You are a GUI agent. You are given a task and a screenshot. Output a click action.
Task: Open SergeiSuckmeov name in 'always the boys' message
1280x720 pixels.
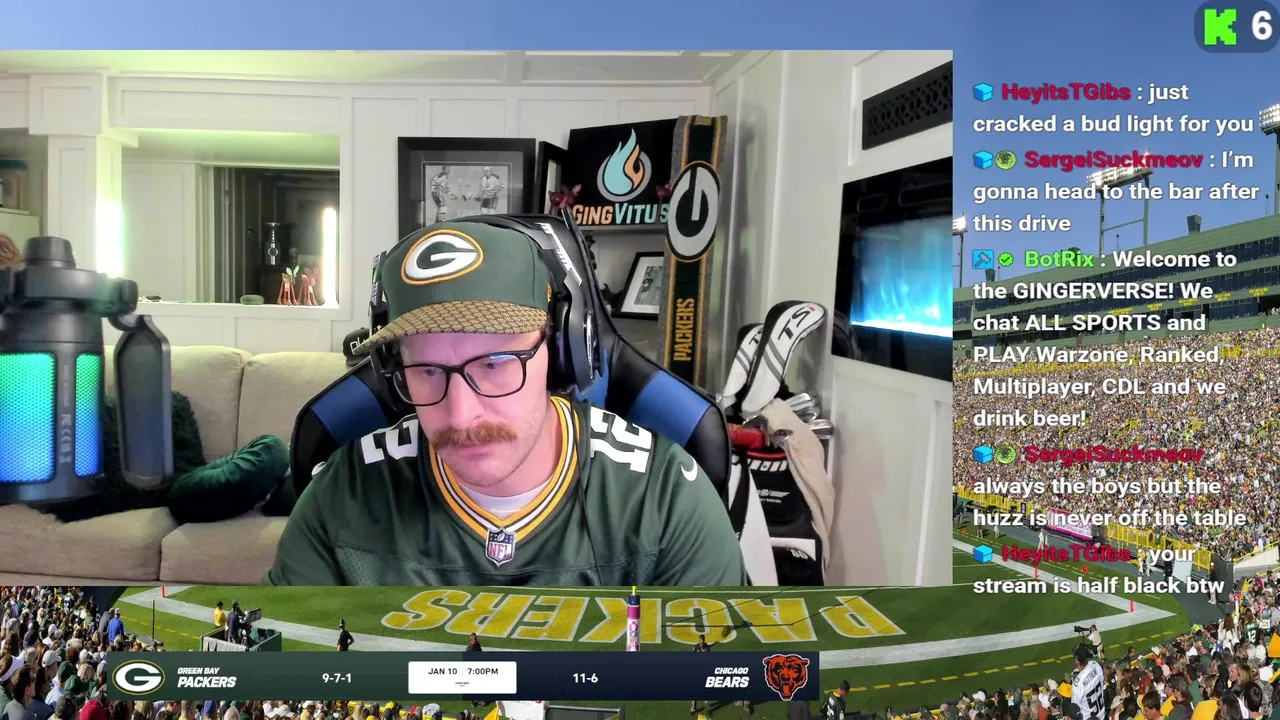(1114, 455)
